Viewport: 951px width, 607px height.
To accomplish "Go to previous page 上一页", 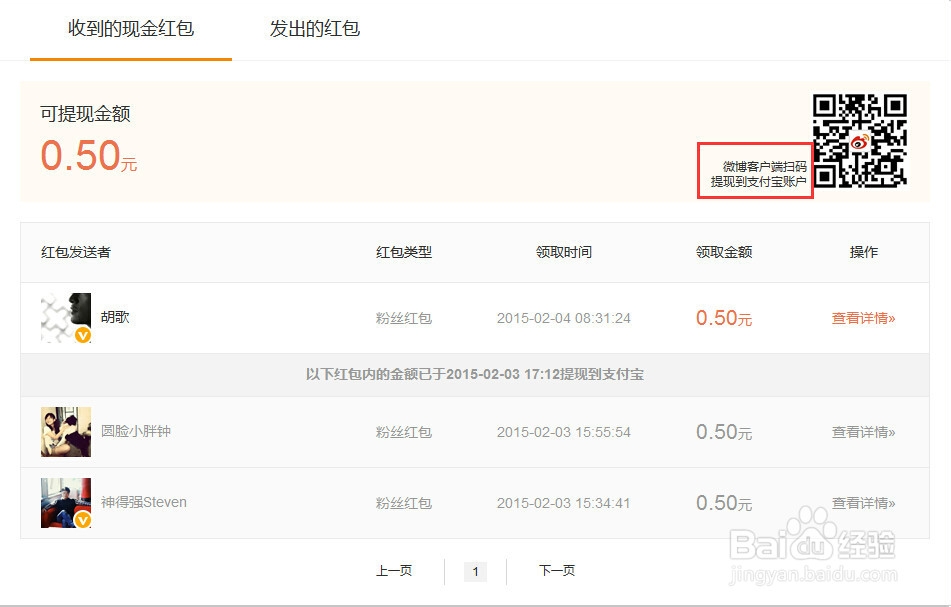I will click(x=394, y=571).
